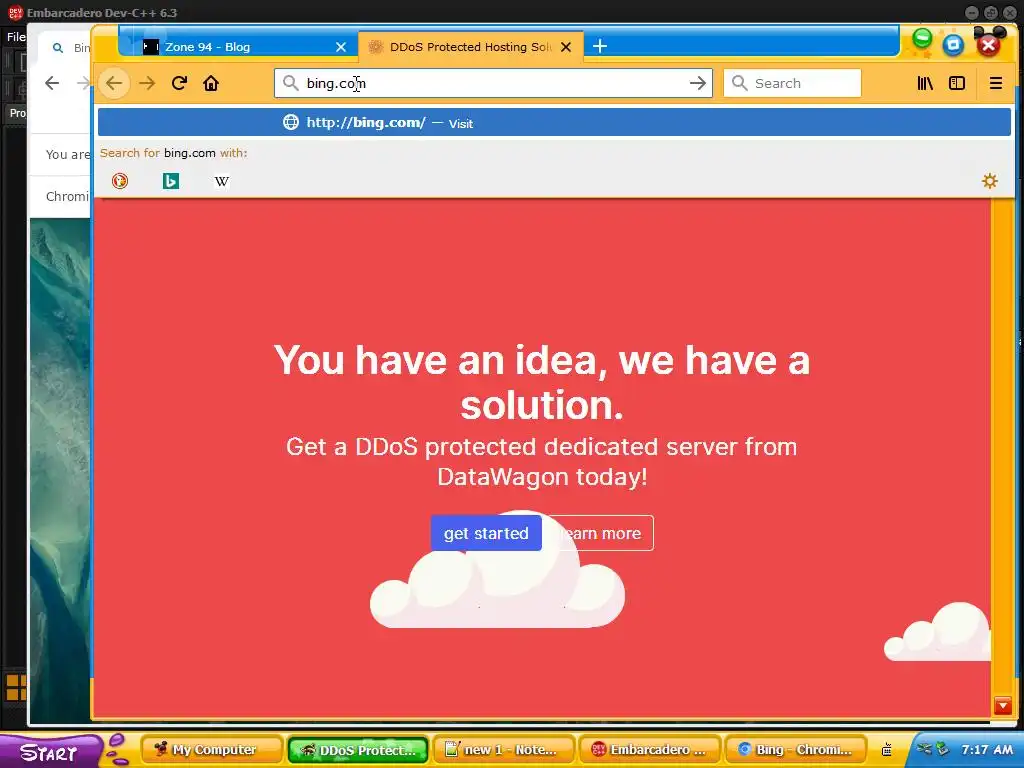The width and height of the screenshot is (1024, 768).
Task: Open the Firefox hamburger menu
Action: [995, 83]
